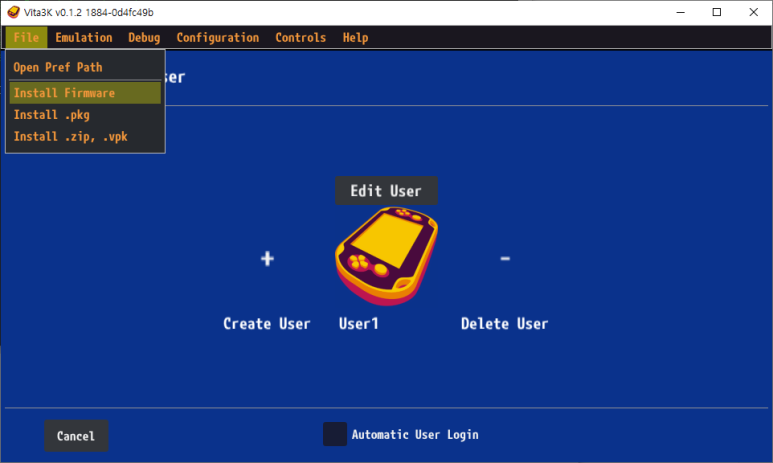Choose Open Pref Path from File menu
The image size is (773, 463).
[x=85, y=67]
